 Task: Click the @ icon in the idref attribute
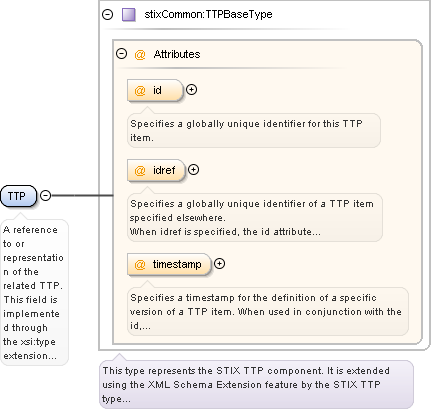(140, 170)
